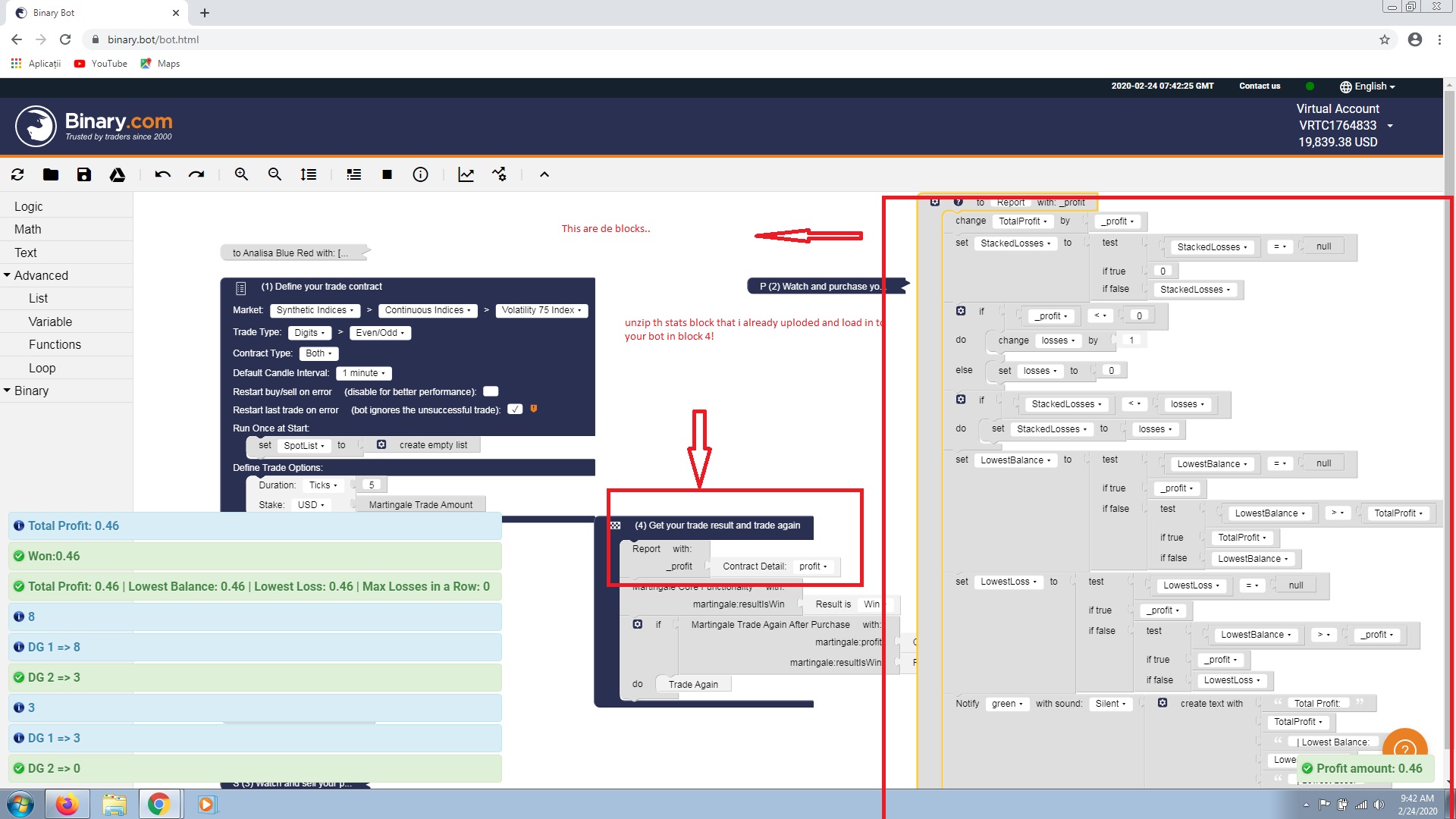View chart using the chart icon

point(466,174)
